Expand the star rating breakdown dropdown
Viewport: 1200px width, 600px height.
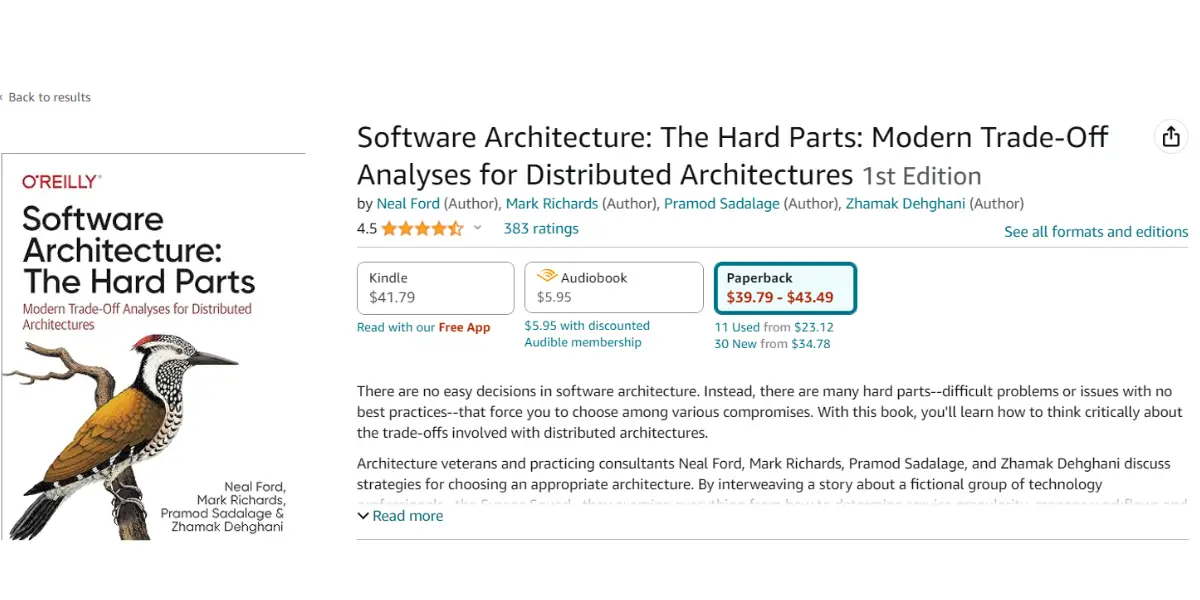pos(477,228)
